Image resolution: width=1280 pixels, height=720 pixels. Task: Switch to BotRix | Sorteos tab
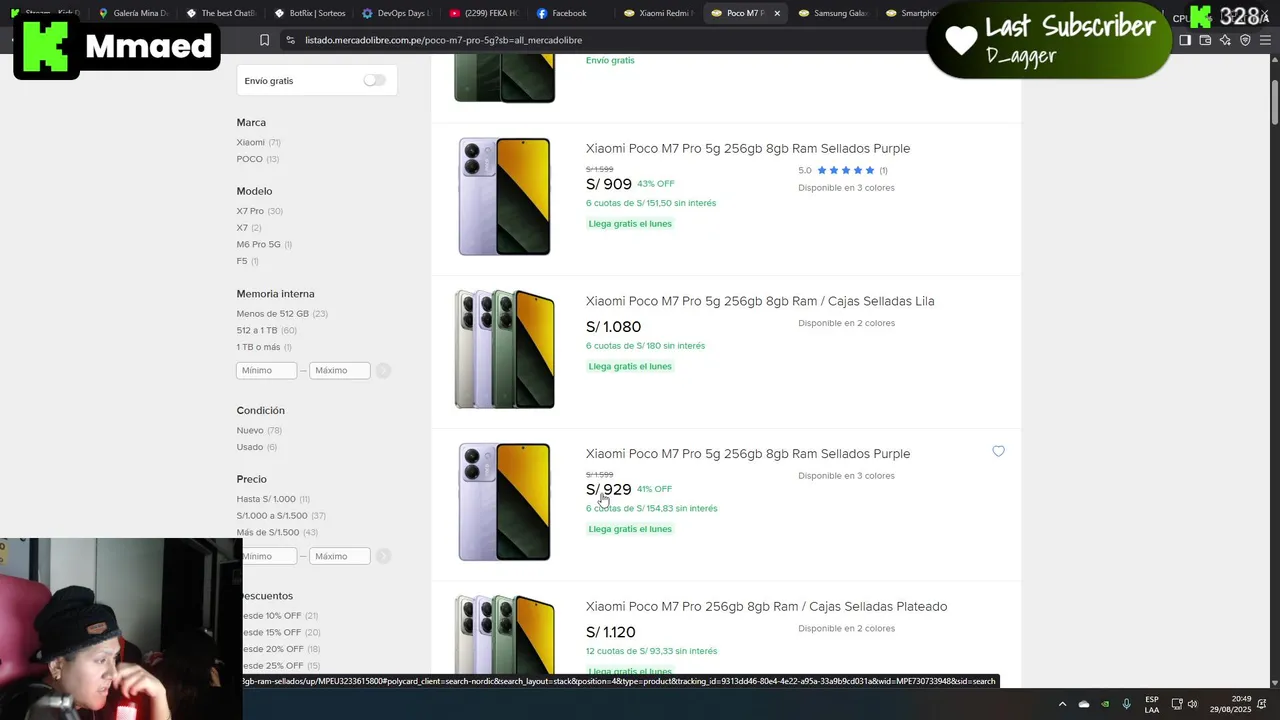click(x=309, y=13)
